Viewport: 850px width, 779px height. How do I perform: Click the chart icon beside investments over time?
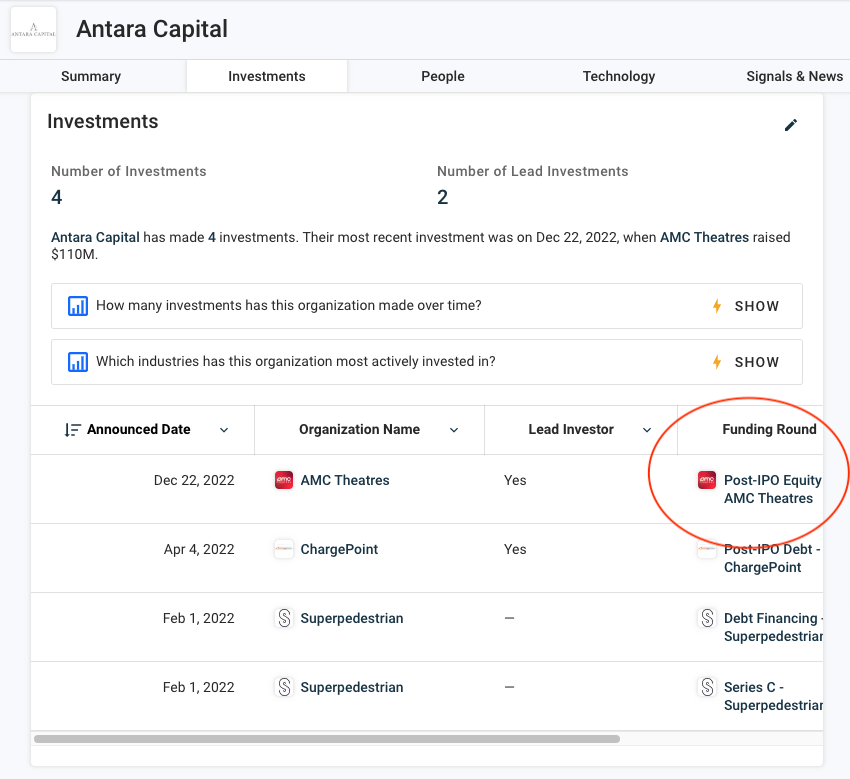pyautogui.click(x=78, y=306)
